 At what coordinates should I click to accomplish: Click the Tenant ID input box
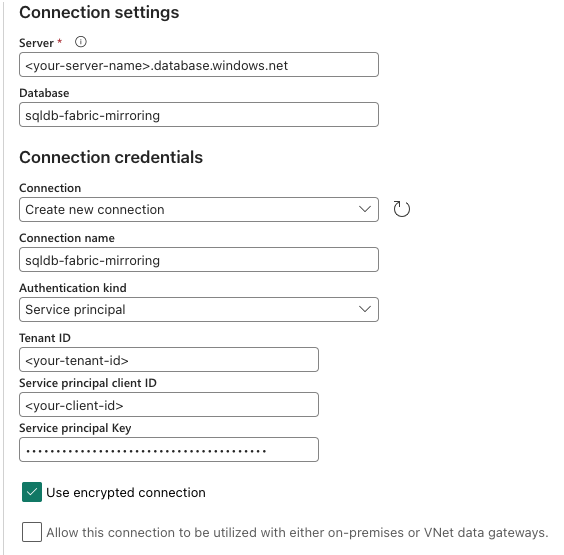[169, 360]
